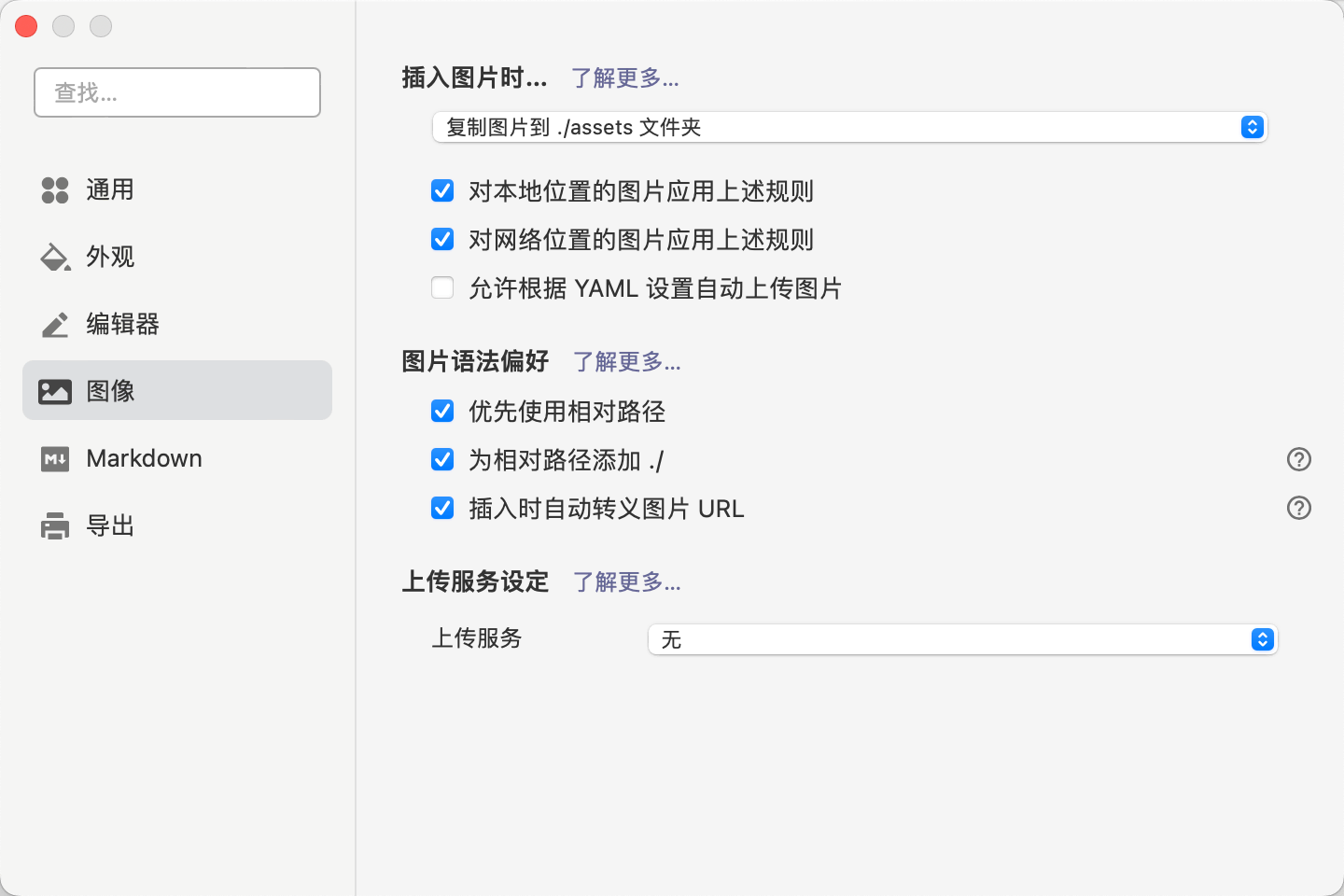Disable 优先使用相对路径
The image size is (1344, 896).
tap(441, 411)
